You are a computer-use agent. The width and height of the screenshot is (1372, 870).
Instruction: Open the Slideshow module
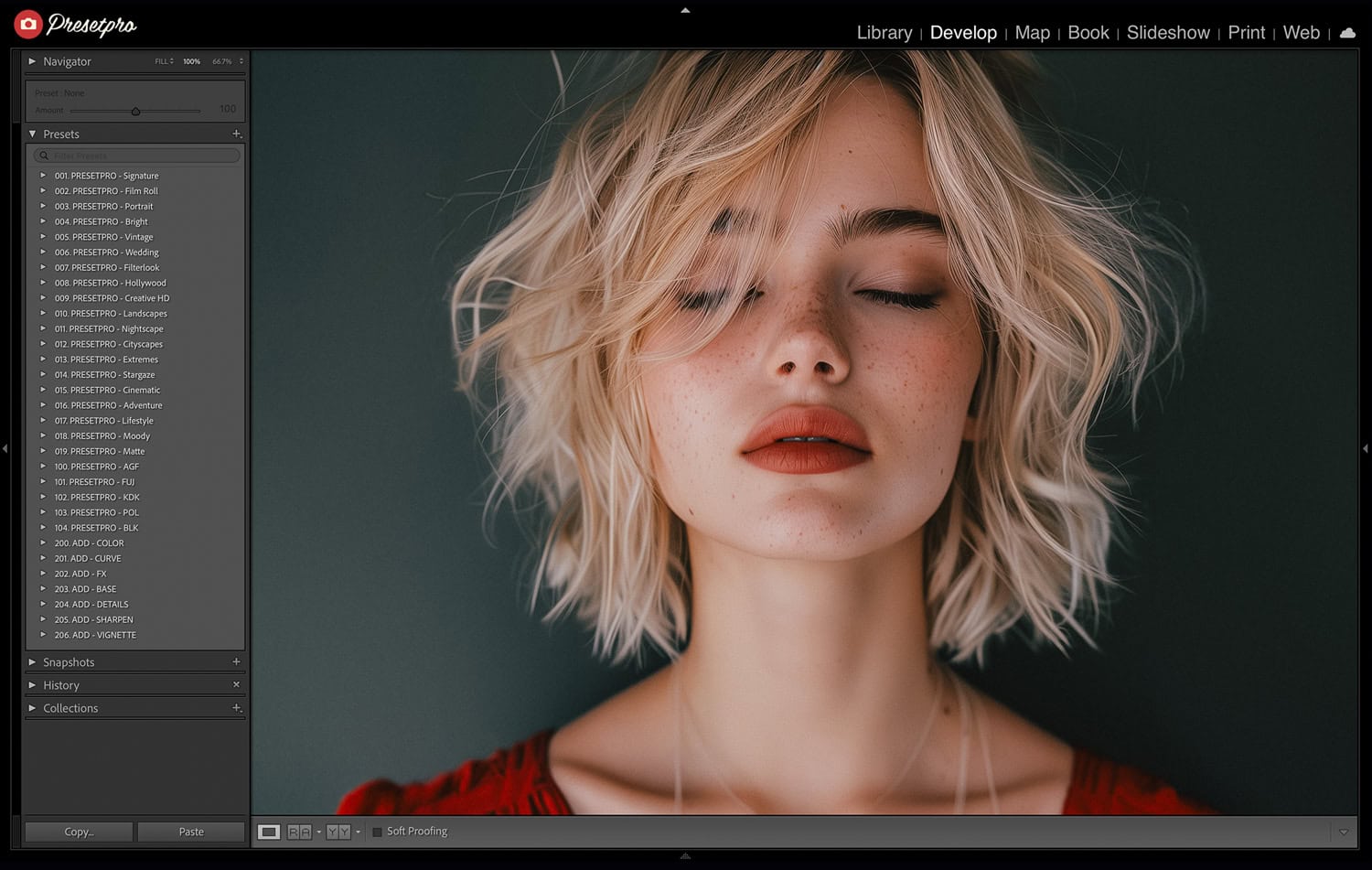click(x=1168, y=33)
